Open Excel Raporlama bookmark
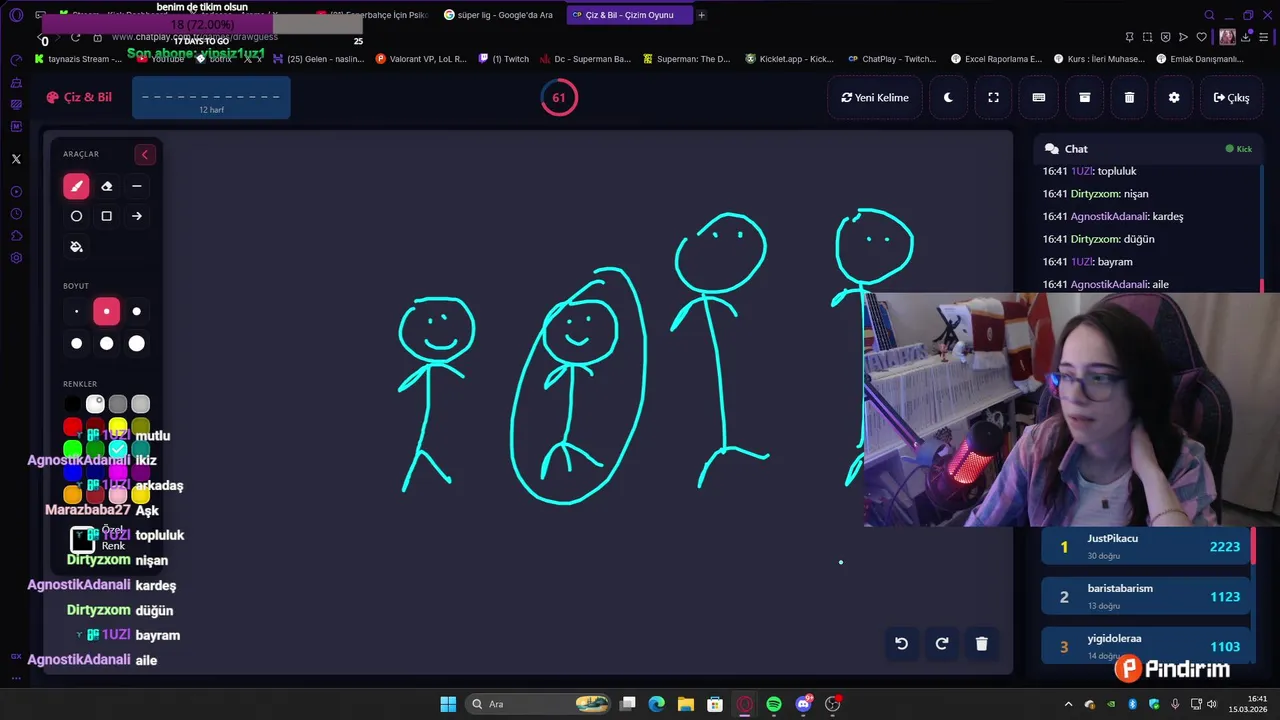The width and height of the screenshot is (1280, 720). (996, 59)
